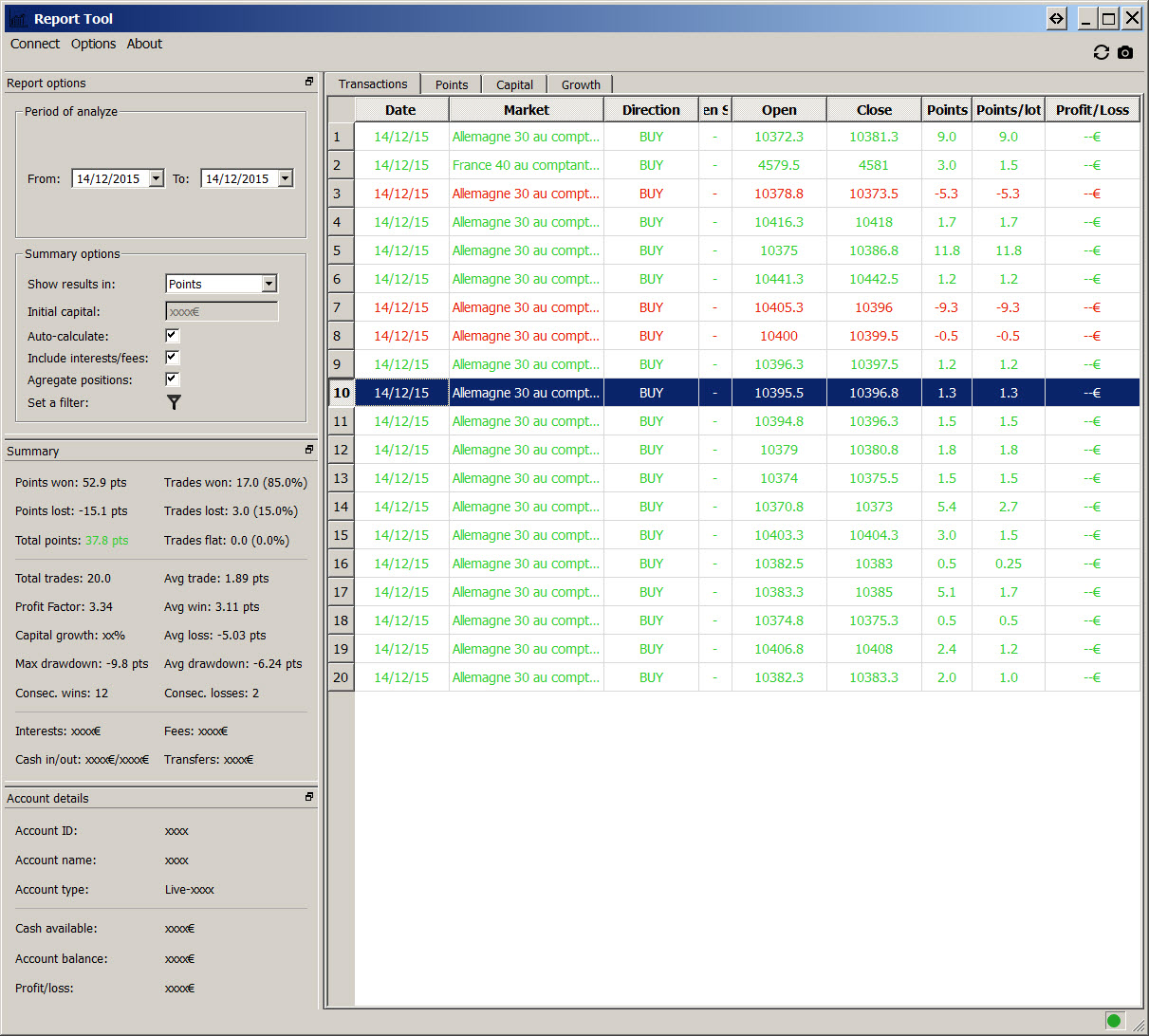This screenshot has height=1036, width=1149.
Task: Uncheck the Auto-calculate checkbox
Action: (172, 336)
